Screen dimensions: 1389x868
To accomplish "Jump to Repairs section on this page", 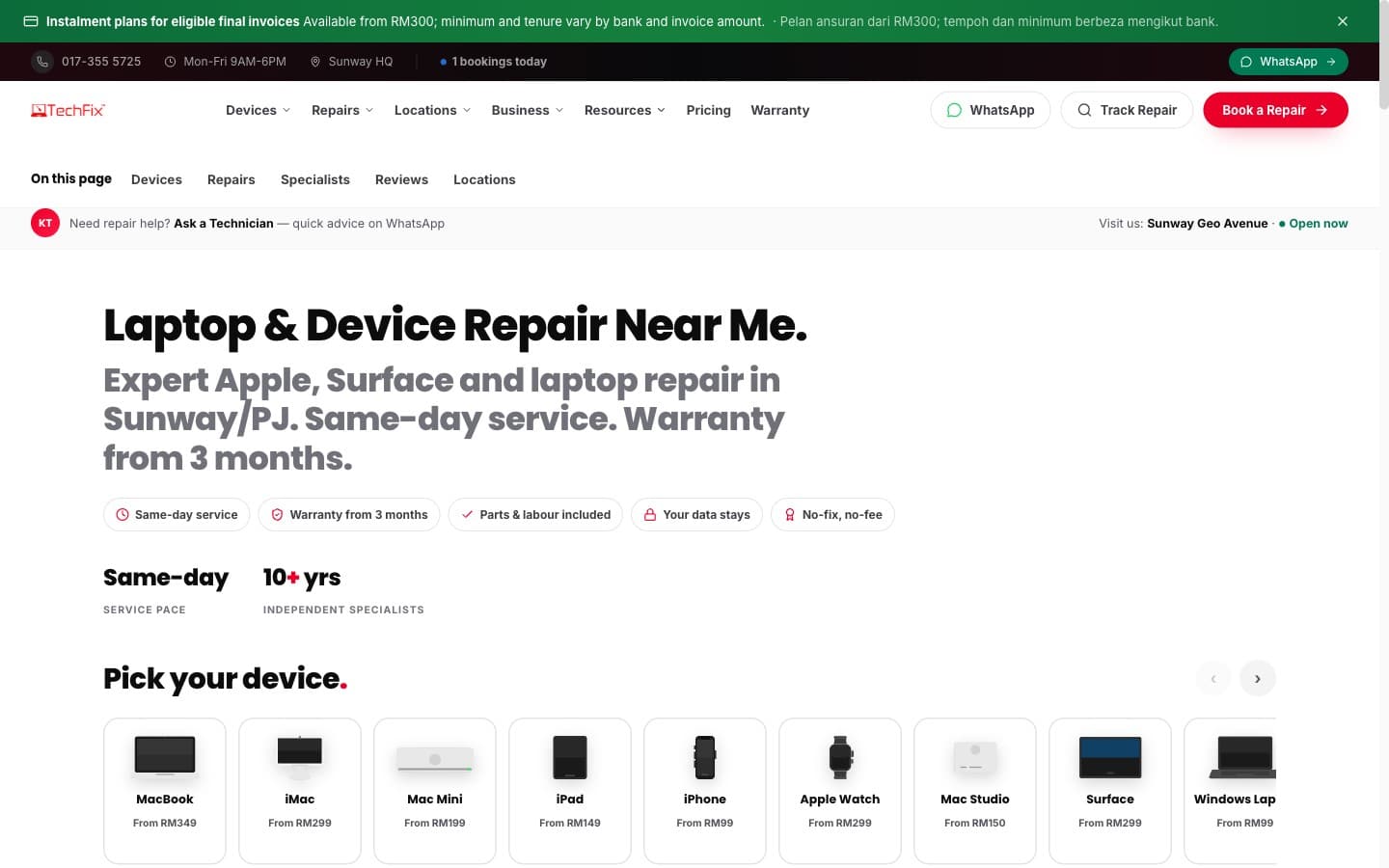I will [231, 179].
